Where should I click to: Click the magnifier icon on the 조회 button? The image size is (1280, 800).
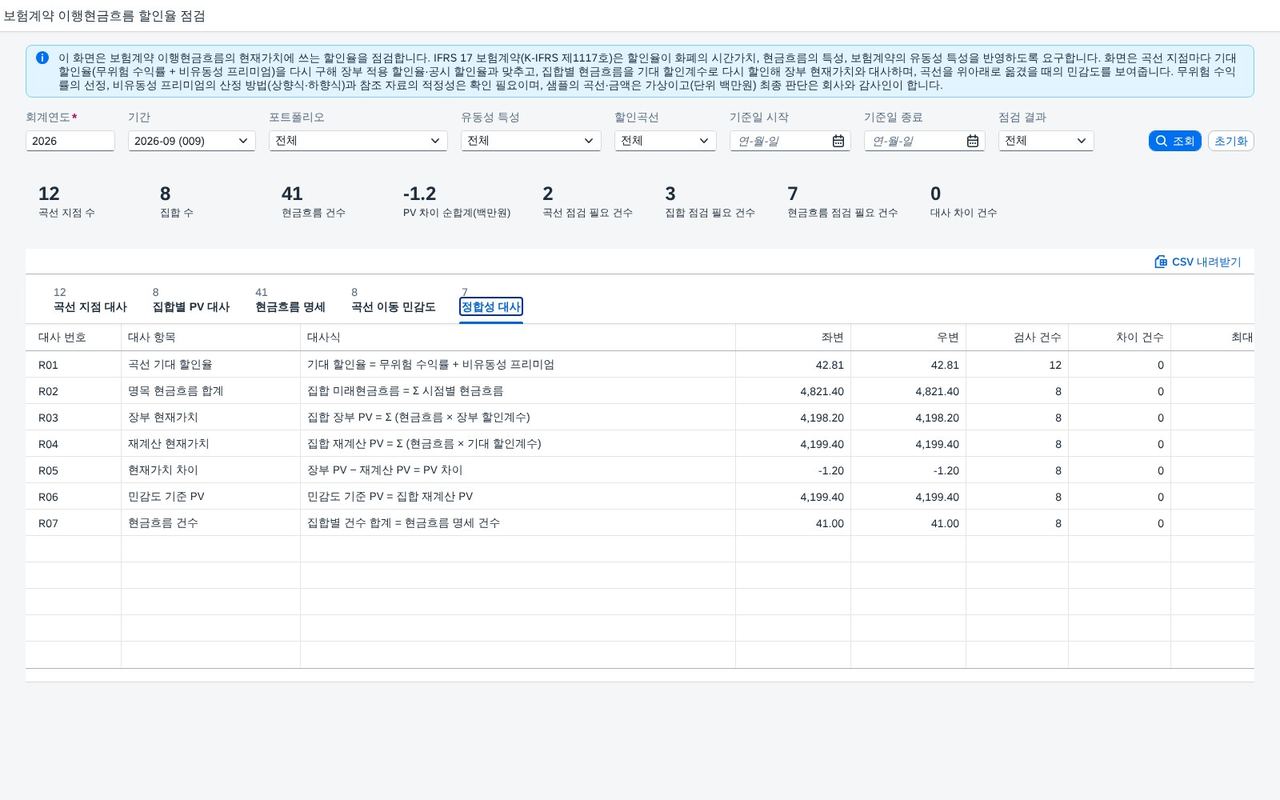coord(1161,141)
